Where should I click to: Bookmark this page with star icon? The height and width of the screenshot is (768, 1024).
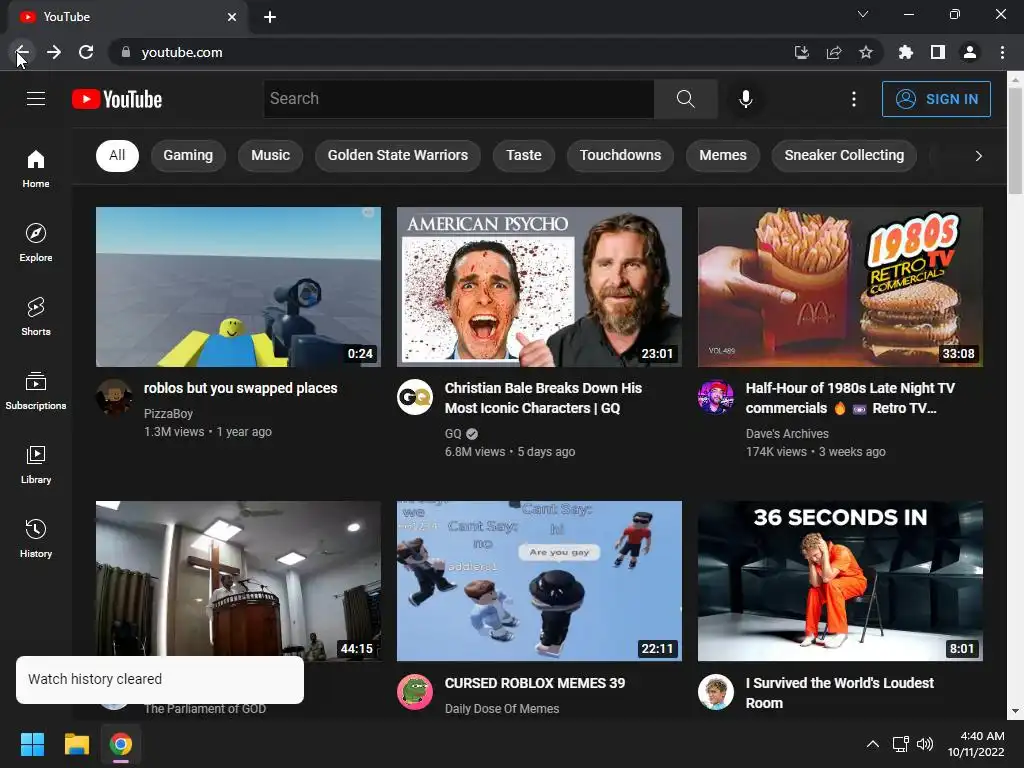866,52
